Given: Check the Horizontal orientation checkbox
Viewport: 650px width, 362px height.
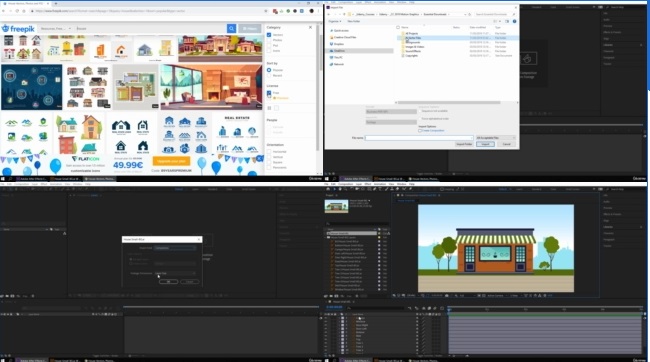Looking at the screenshot, I should [269, 152].
